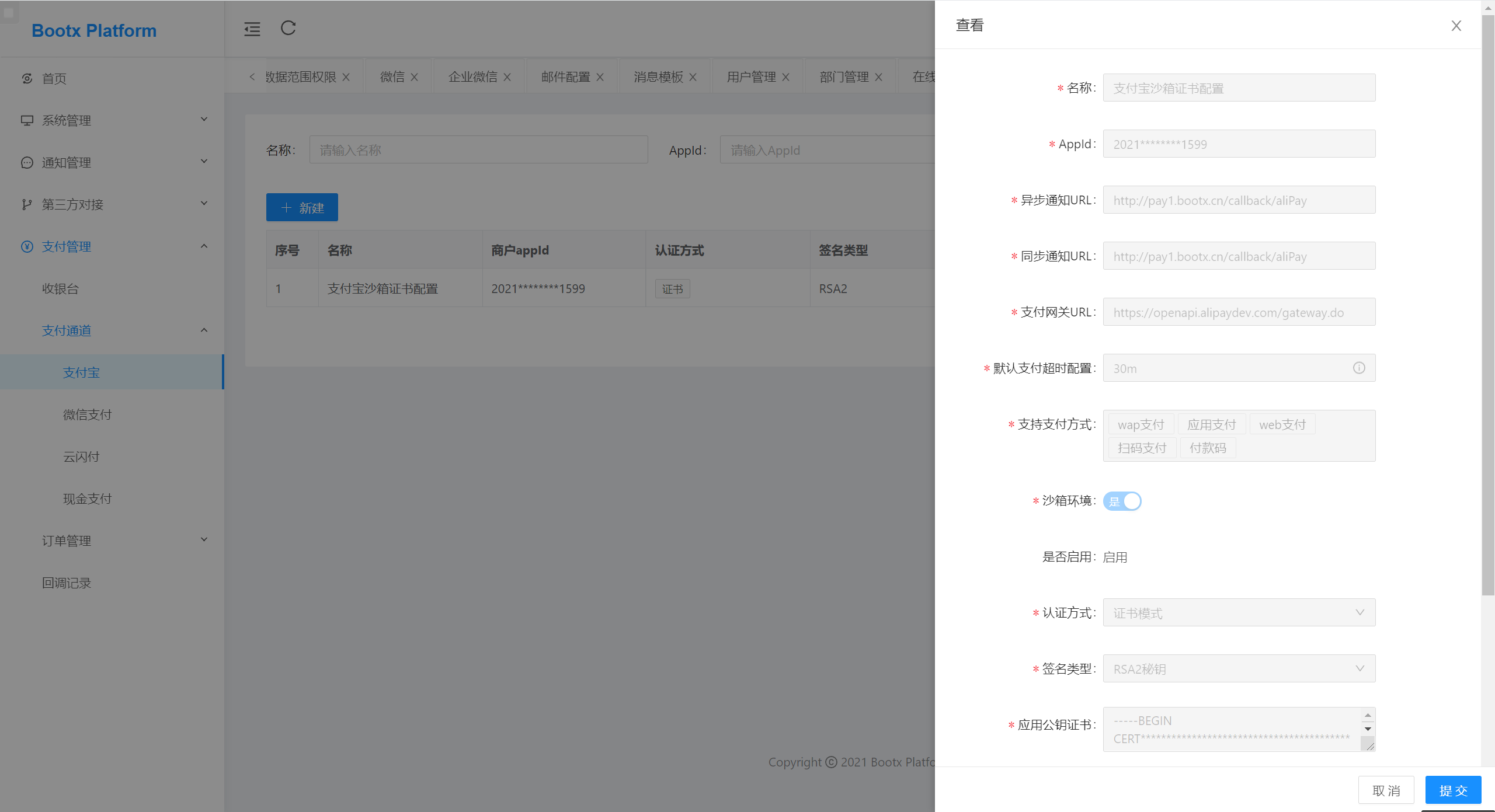Click the refresh page icon
The height and width of the screenshot is (812, 1495).
click(288, 29)
